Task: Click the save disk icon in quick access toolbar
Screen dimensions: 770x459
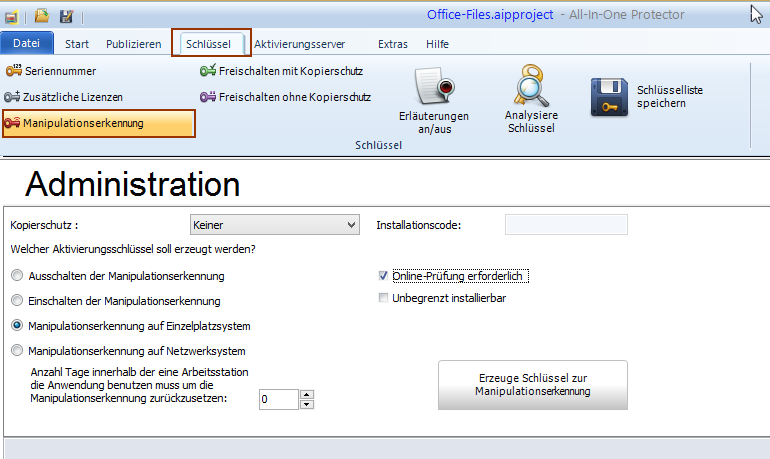Action: [66, 16]
